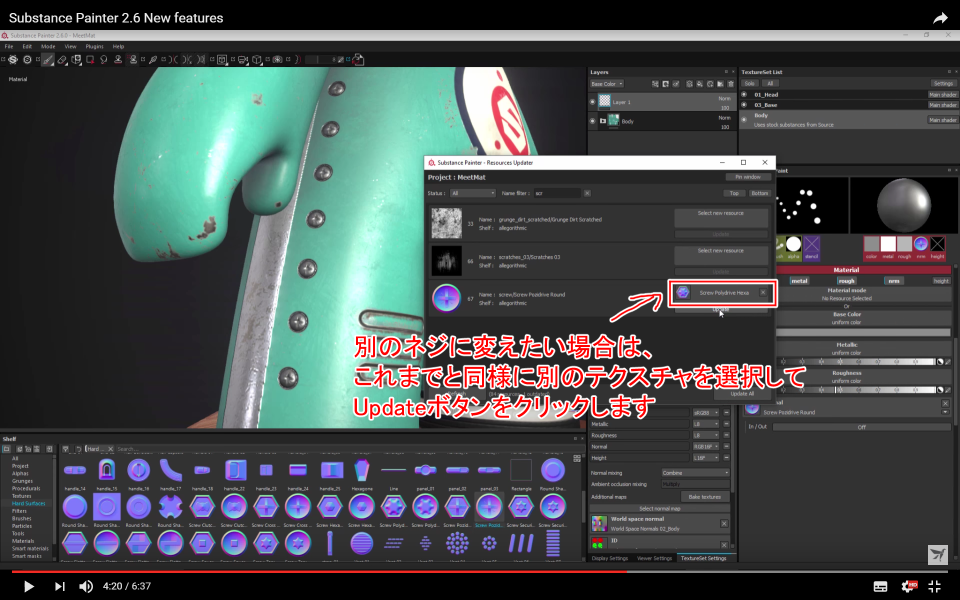Switch to the Viewer Settings tab
Screen dimensions: 960x600
654,558
